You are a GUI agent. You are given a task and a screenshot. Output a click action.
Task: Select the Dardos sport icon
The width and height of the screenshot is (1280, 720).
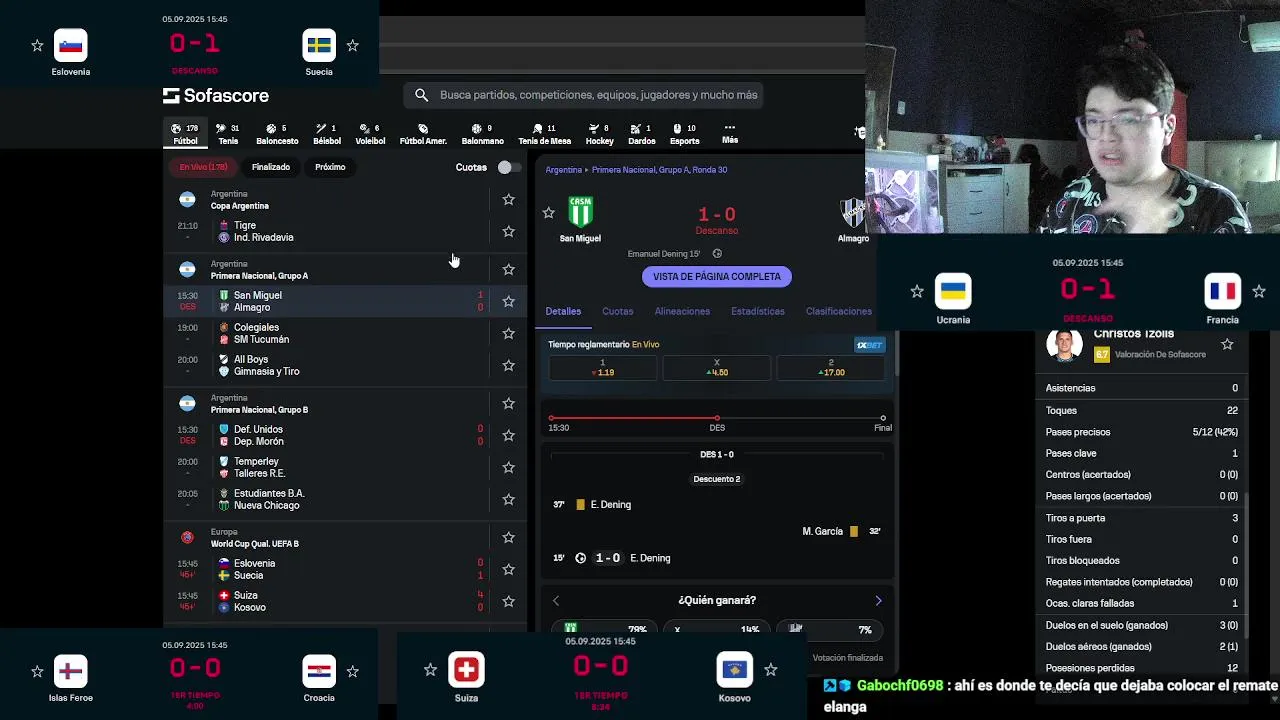coord(641,134)
